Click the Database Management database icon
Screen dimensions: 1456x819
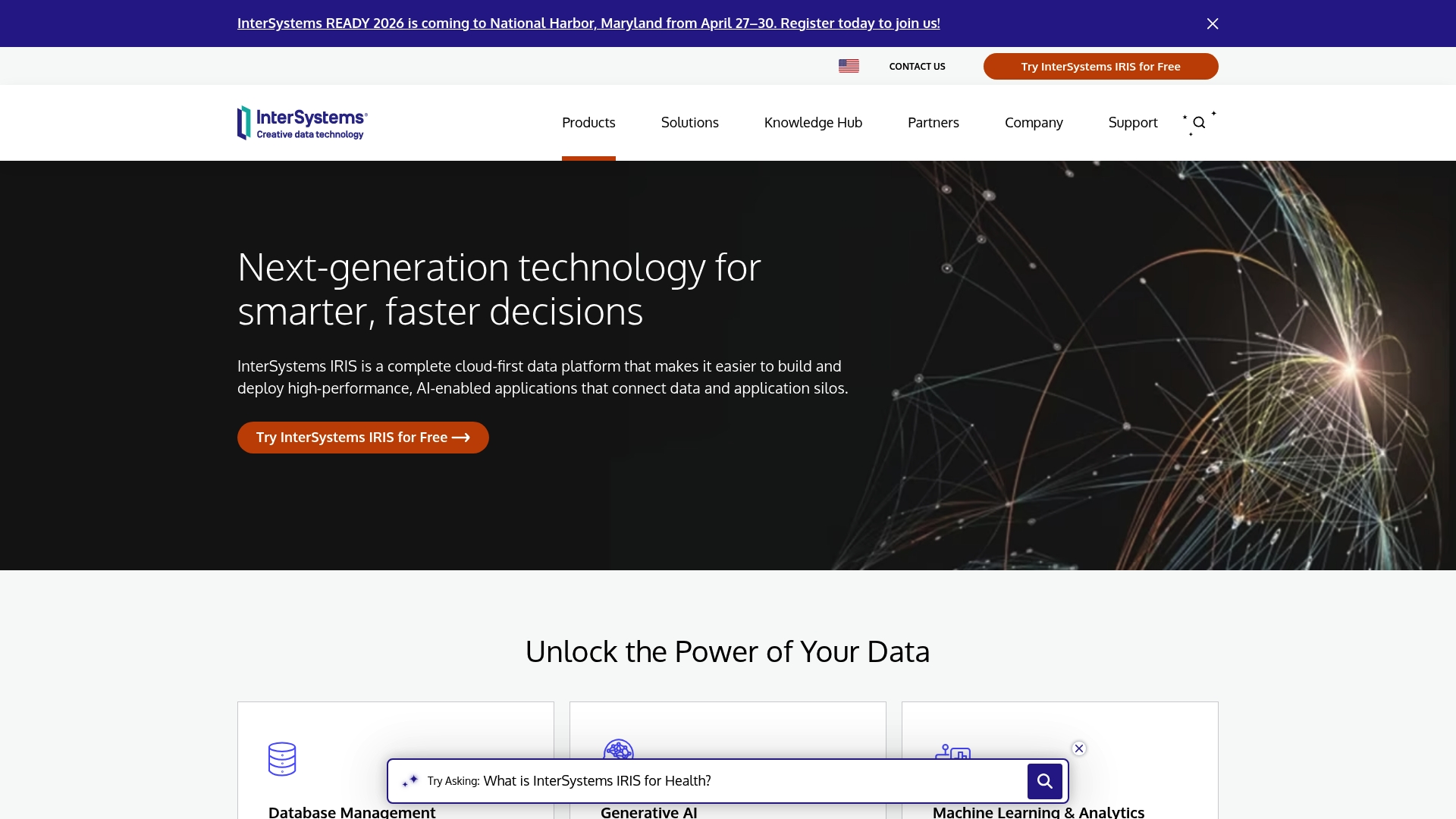coord(281,758)
